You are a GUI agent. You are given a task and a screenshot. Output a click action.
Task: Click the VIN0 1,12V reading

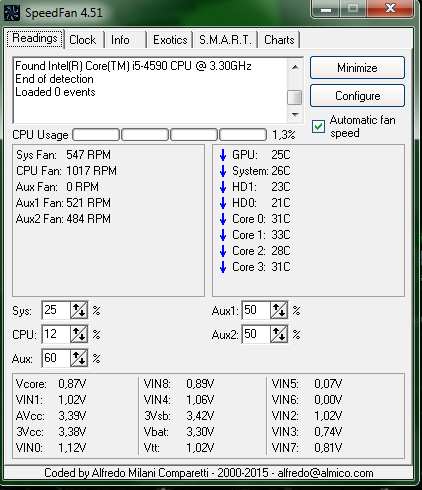click(51, 448)
